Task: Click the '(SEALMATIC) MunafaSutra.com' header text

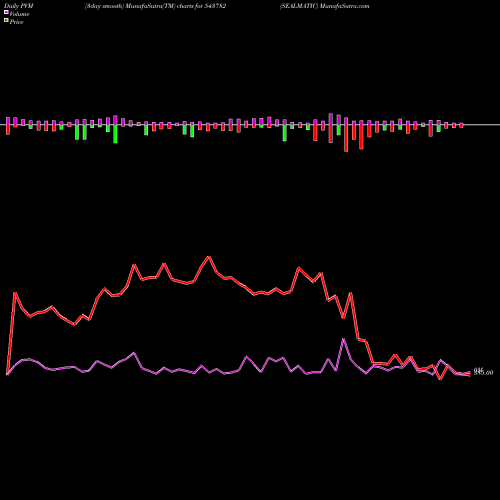Action: click(325, 6)
